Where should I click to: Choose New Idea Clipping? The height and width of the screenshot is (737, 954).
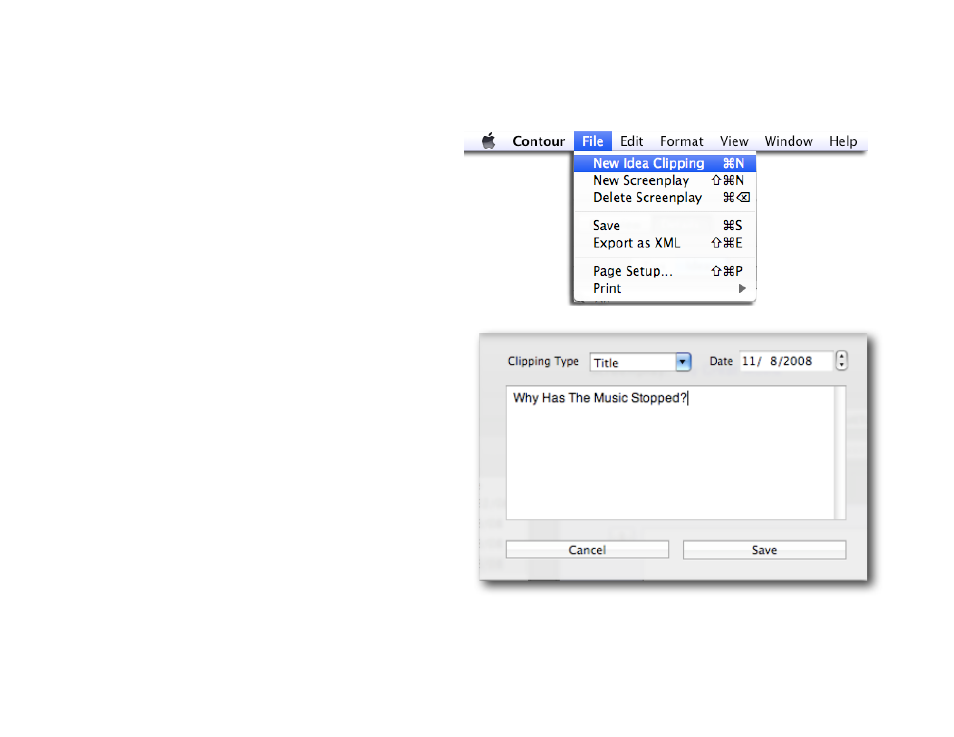tap(665, 163)
